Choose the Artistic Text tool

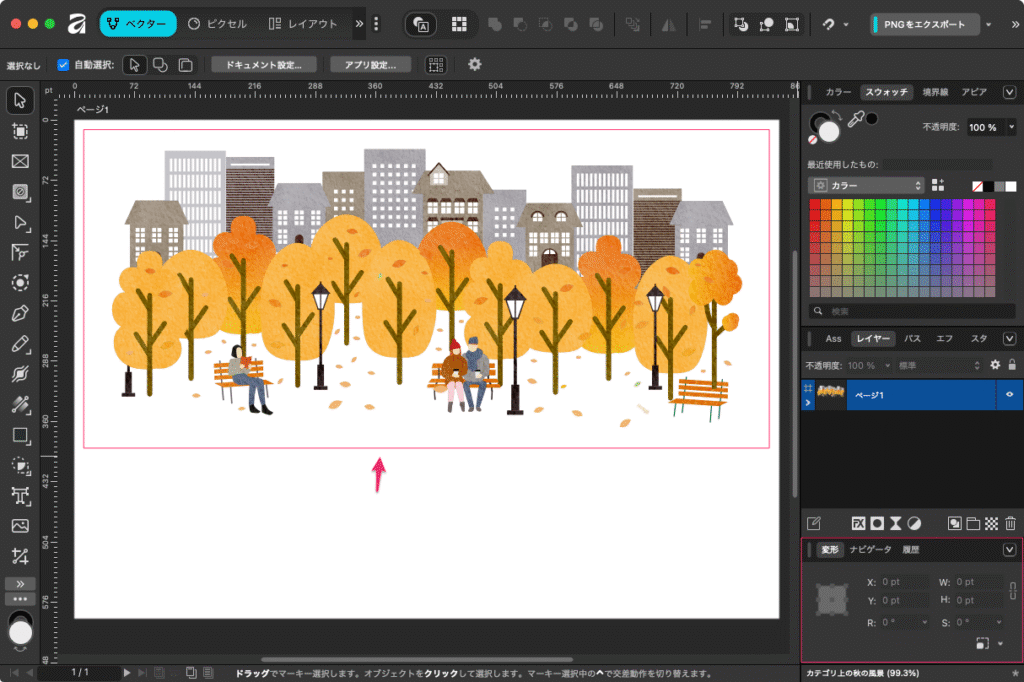click(x=20, y=495)
